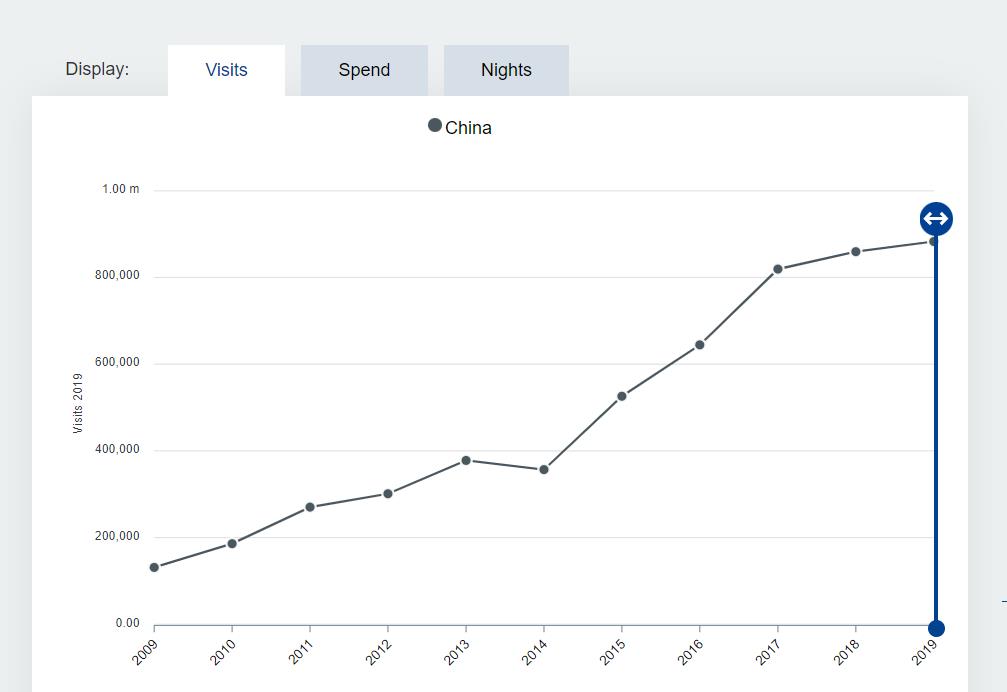Select the Nights tab

[506, 70]
